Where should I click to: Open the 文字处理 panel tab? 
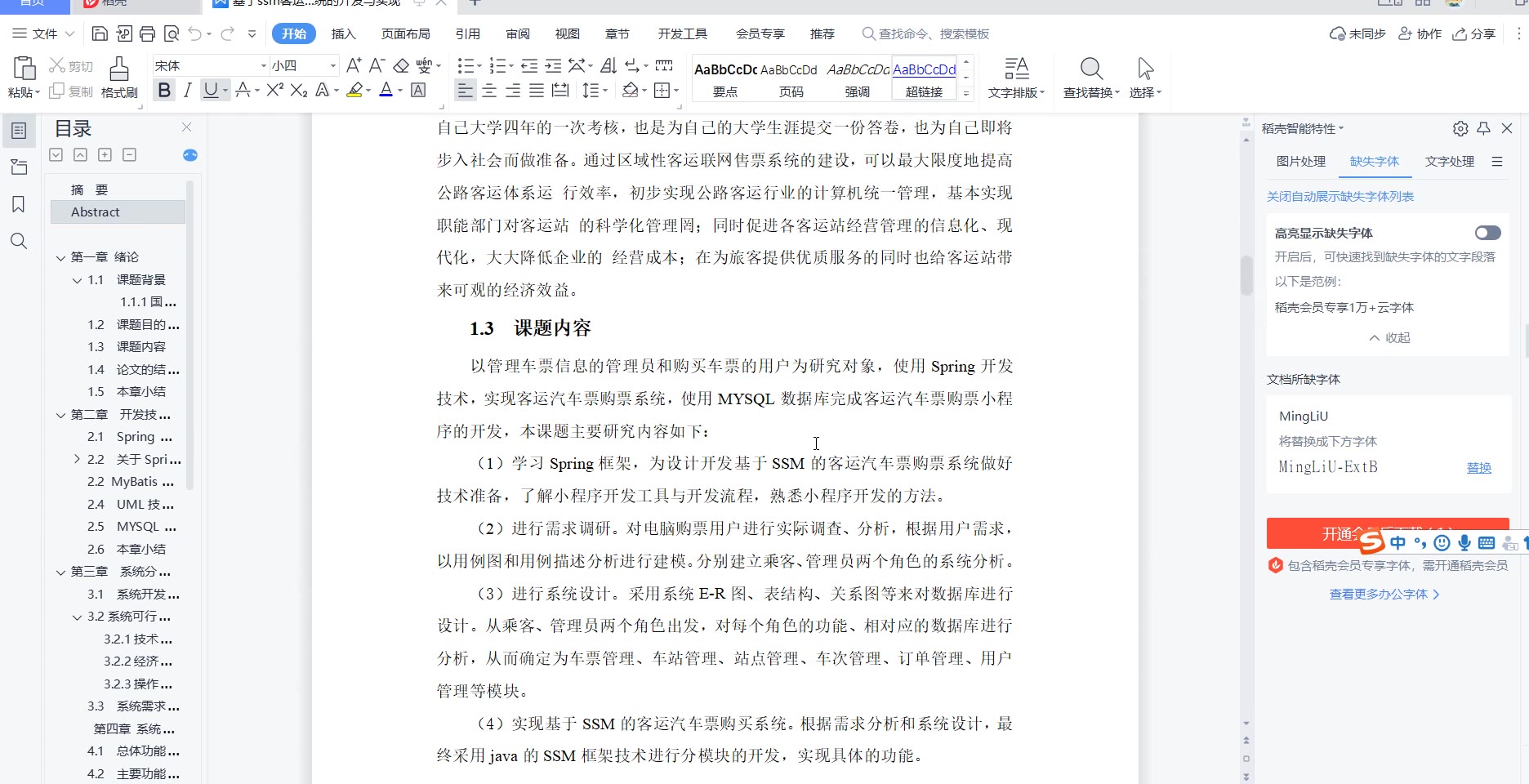[x=1450, y=161]
